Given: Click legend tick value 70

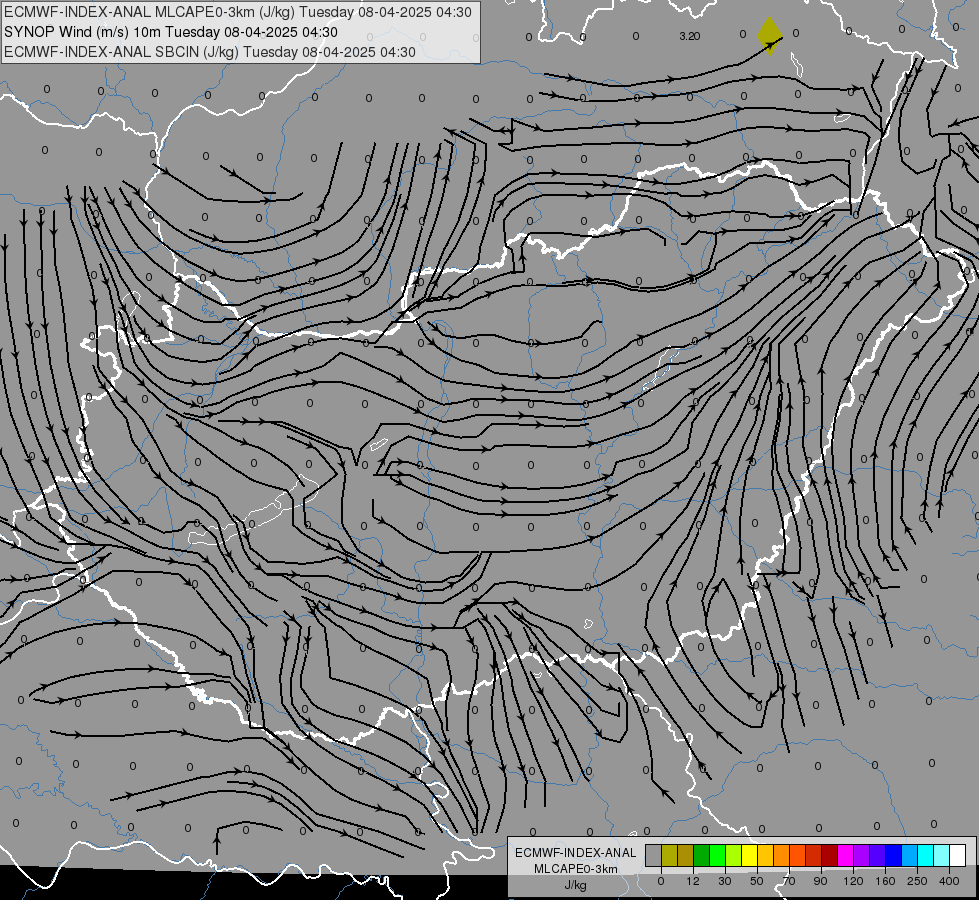Looking at the screenshot, I should coord(789,881).
